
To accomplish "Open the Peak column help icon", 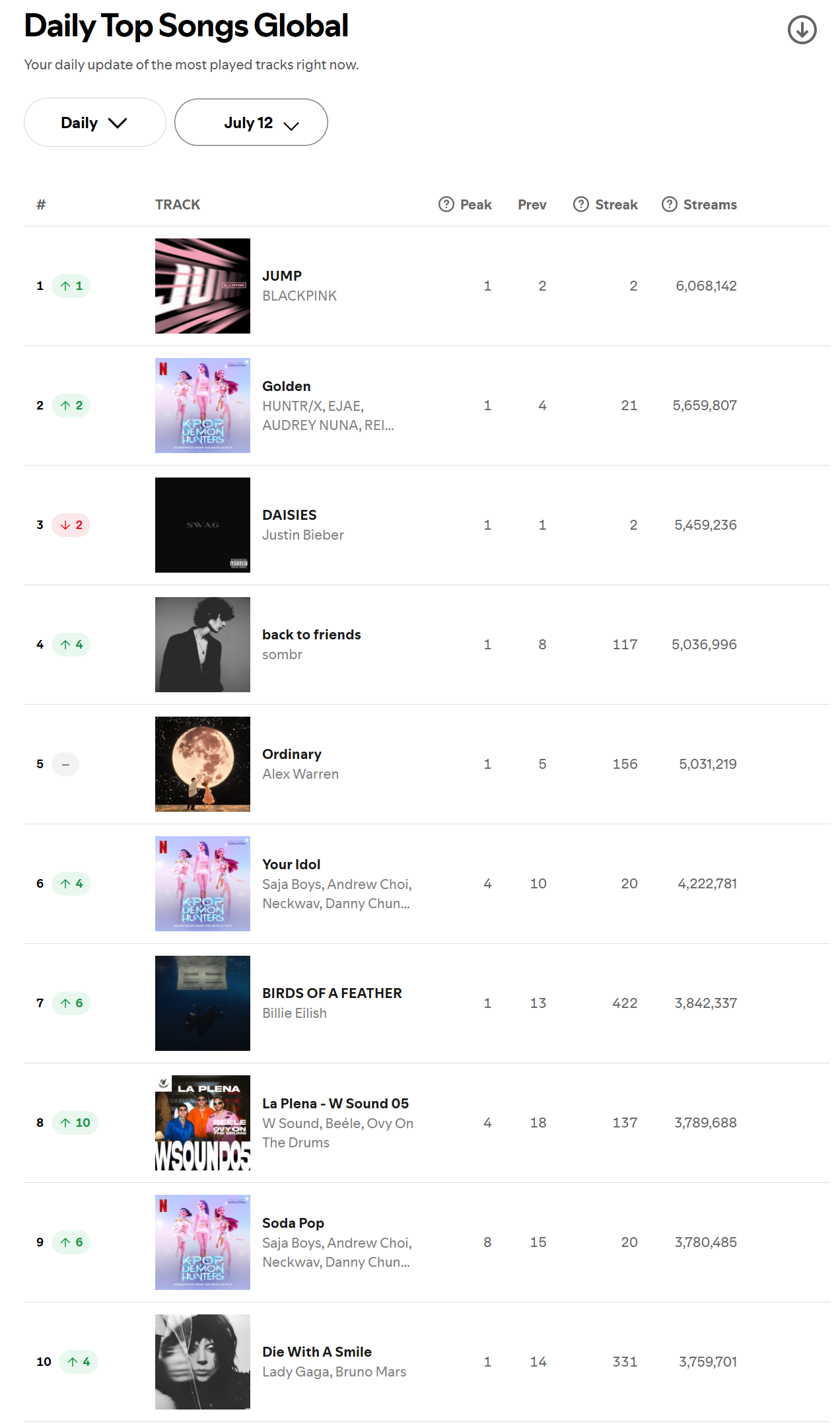I will [446, 204].
